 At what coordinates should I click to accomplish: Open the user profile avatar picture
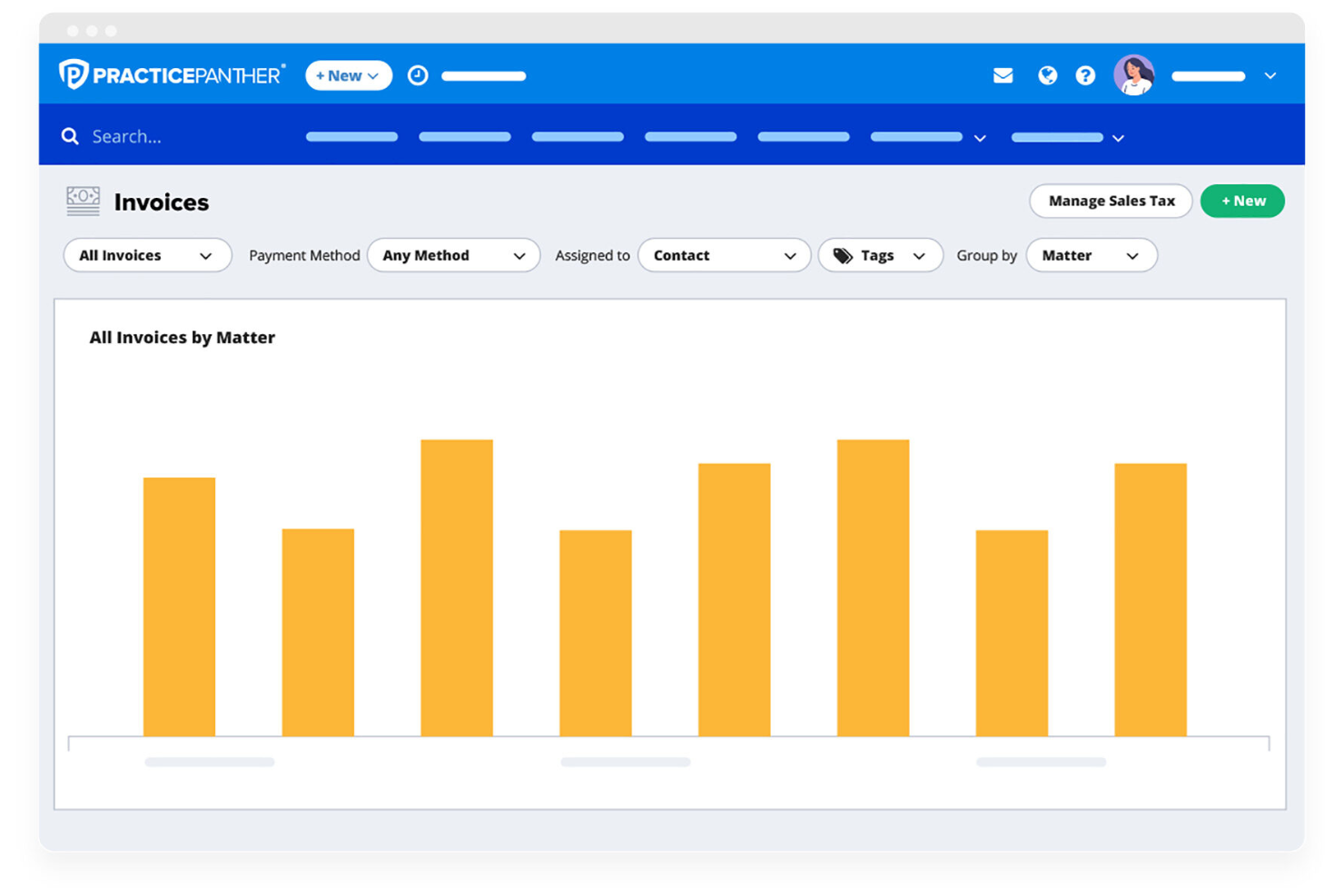pyautogui.click(x=1134, y=74)
